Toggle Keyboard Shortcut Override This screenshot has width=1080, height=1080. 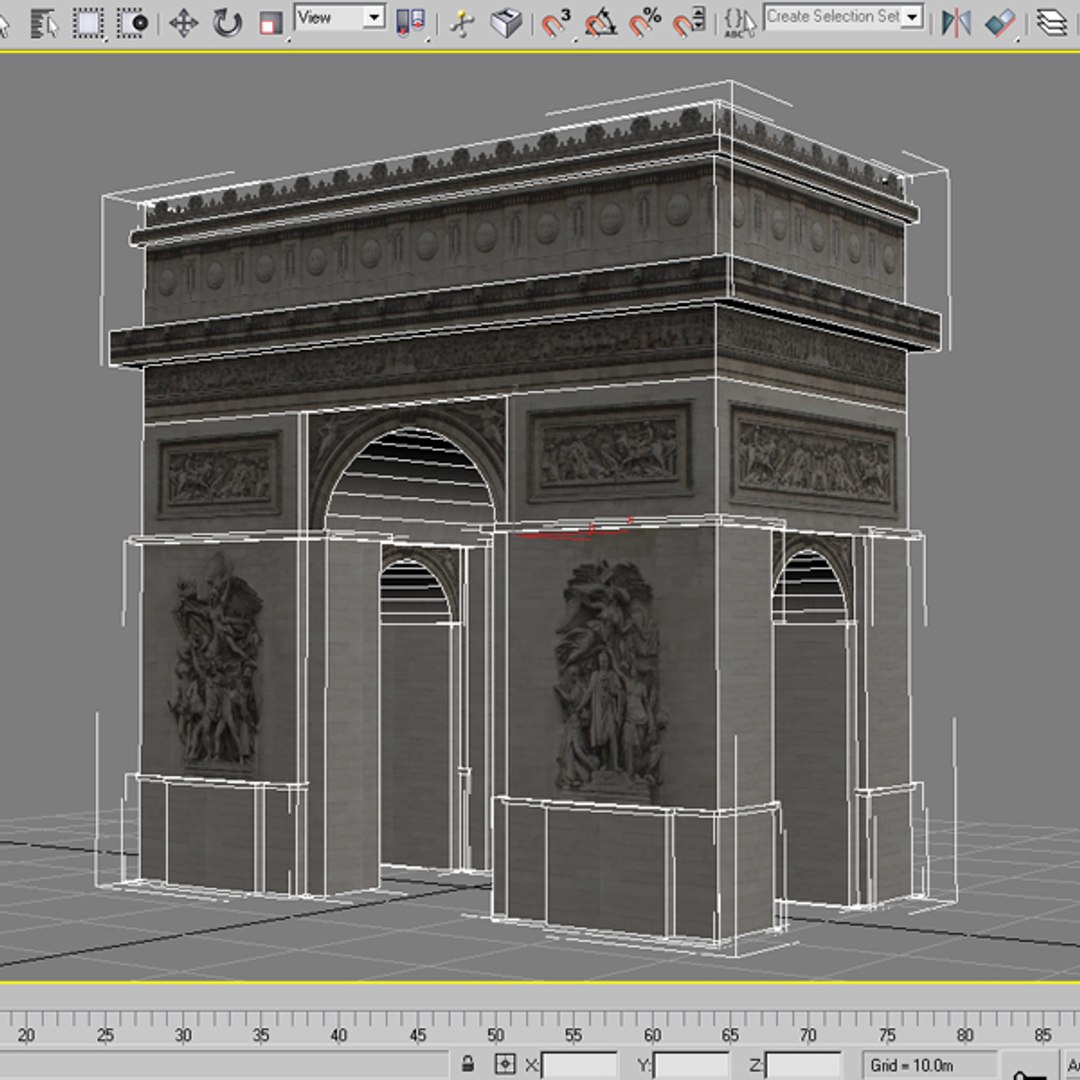[x=506, y=23]
